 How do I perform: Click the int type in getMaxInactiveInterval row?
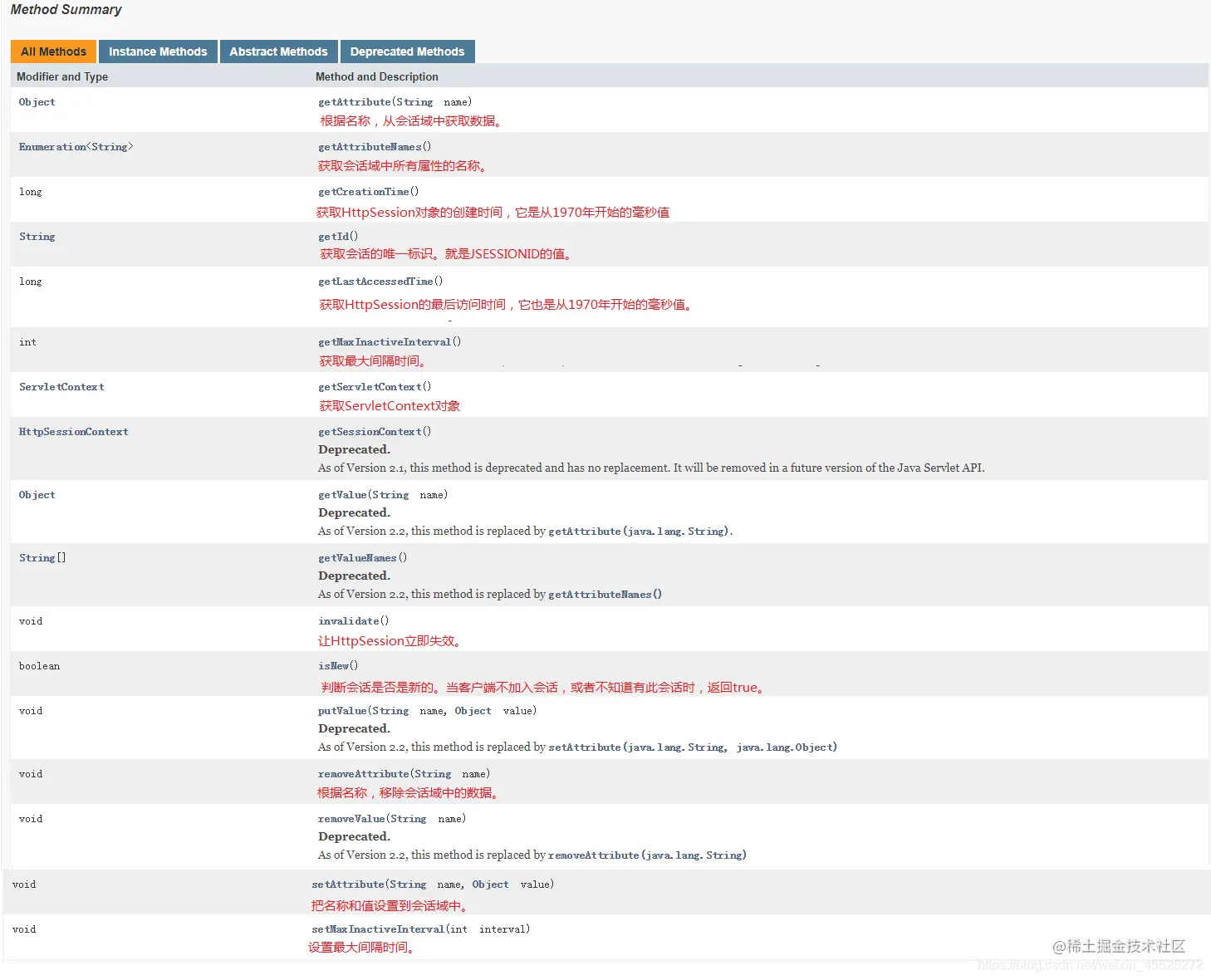(27, 342)
